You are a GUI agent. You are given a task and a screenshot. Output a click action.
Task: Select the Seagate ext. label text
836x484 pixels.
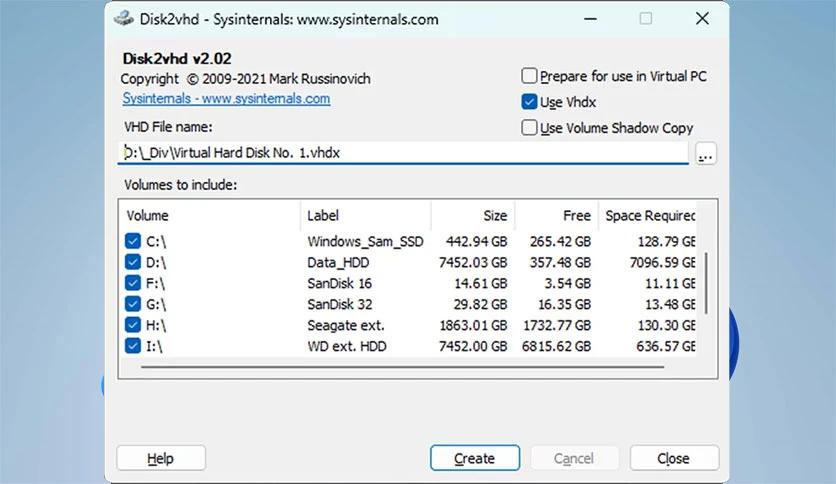click(345, 325)
